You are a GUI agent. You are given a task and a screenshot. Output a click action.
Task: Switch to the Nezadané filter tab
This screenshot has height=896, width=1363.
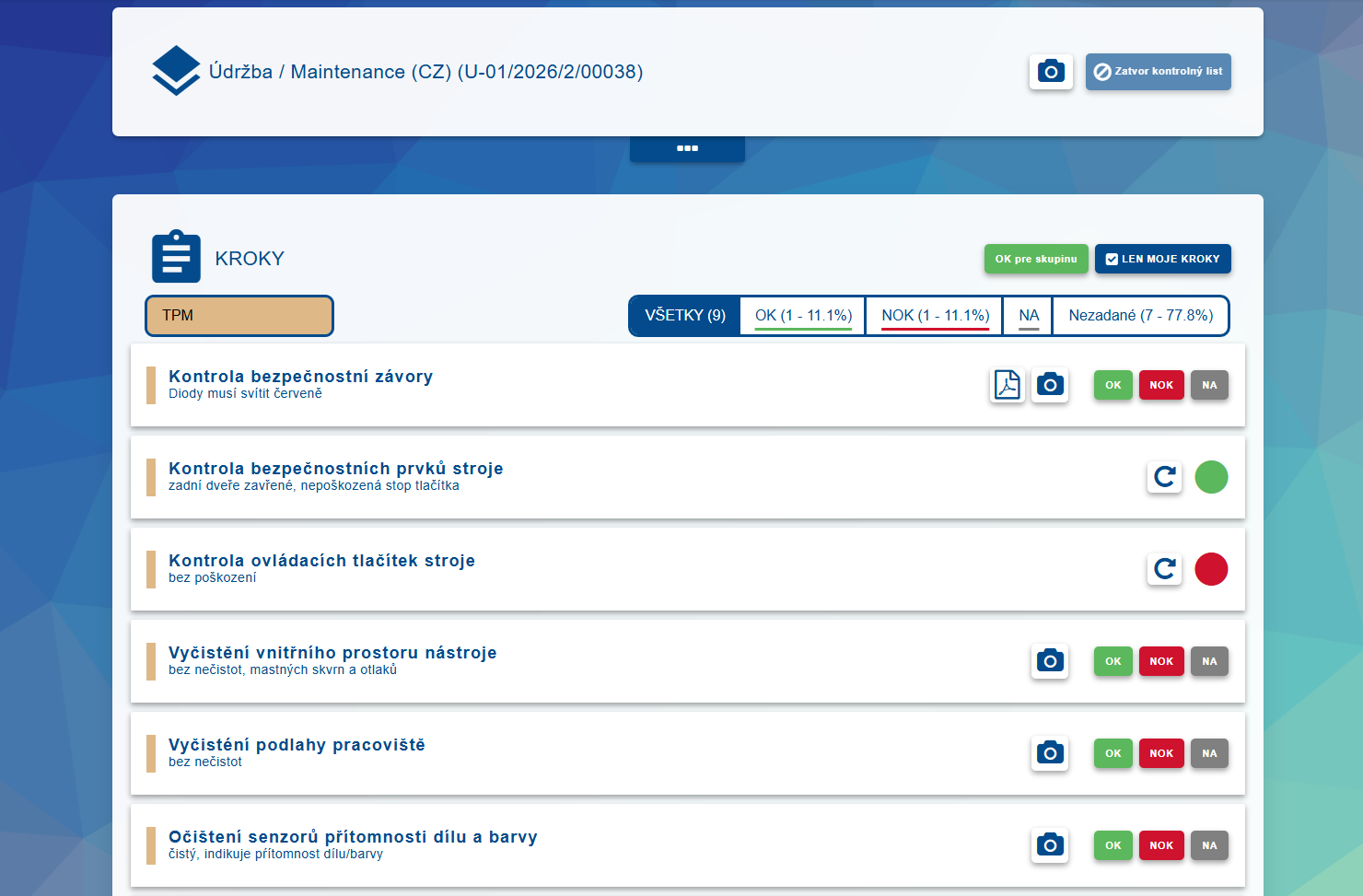point(1140,315)
